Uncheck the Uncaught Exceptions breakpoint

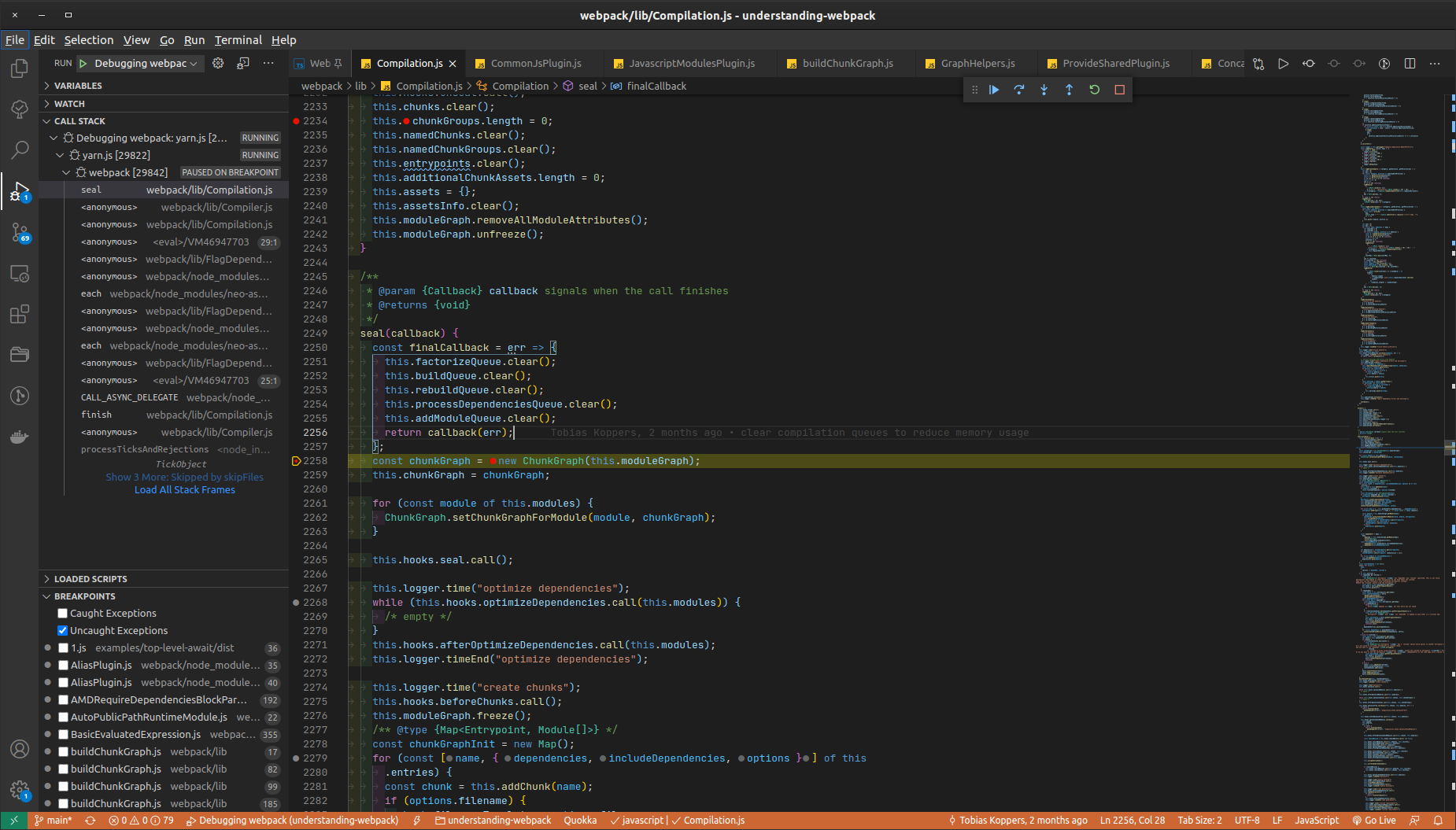[62, 630]
